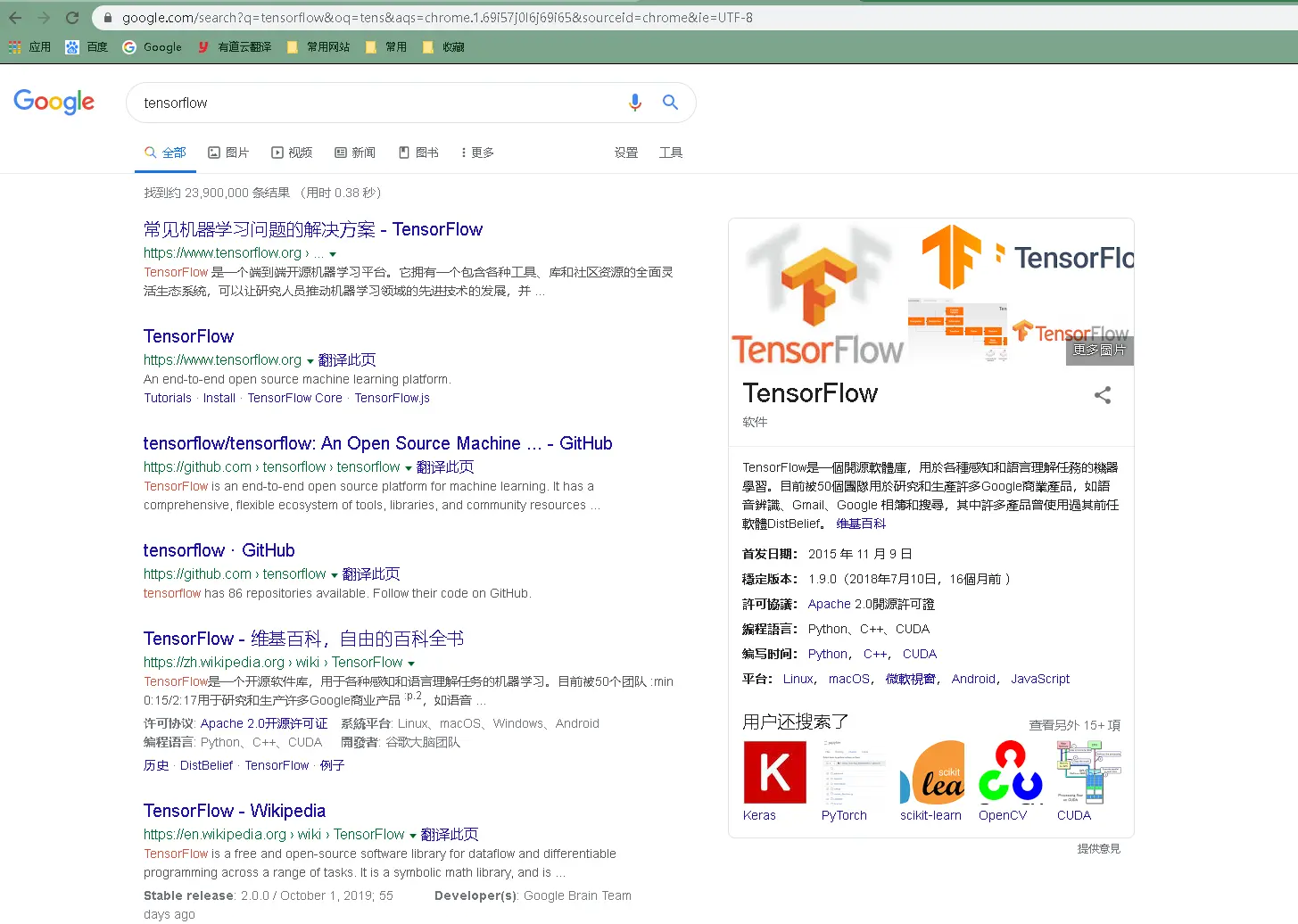Open the TensorFlow.js sitelink
The width and height of the screenshot is (1298, 924).
click(x=393, y=398)
